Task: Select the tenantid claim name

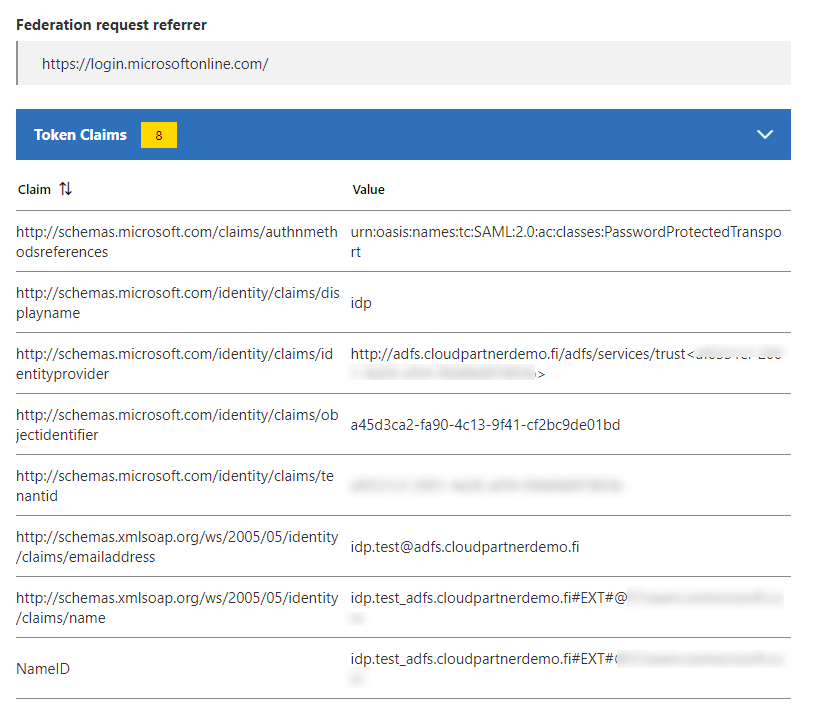Action: 176,485
